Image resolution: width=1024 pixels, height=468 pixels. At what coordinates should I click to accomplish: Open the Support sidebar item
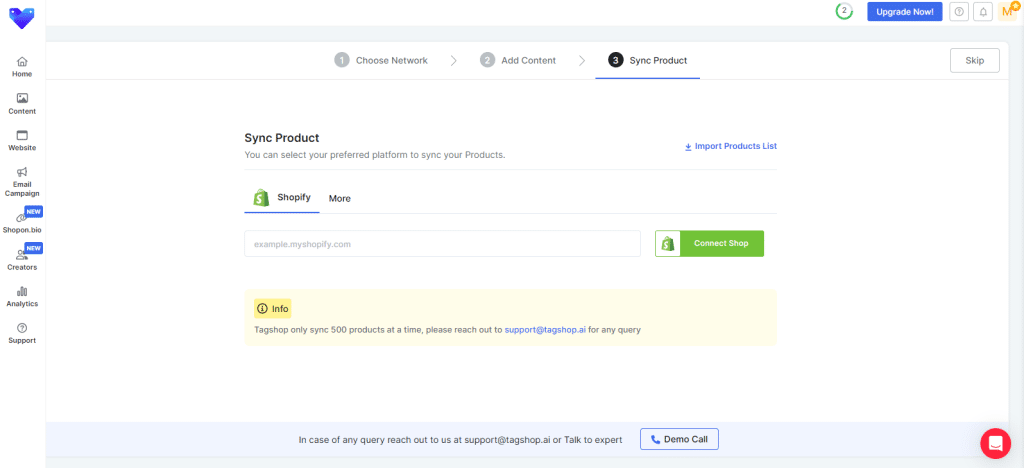(x=22, y=333)
